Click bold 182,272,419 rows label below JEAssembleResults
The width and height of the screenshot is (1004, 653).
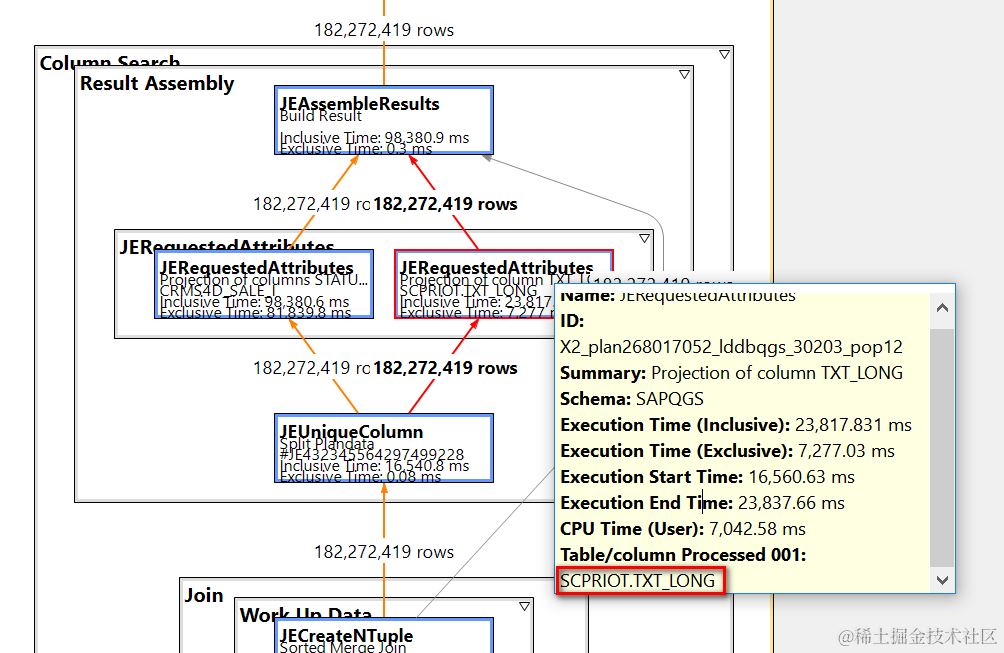(445, 204)
